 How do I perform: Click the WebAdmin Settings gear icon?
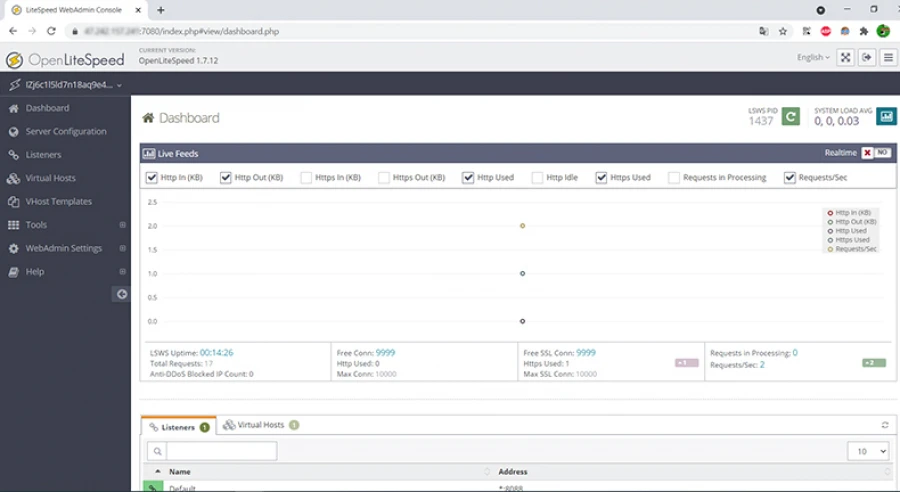(14, 249)
